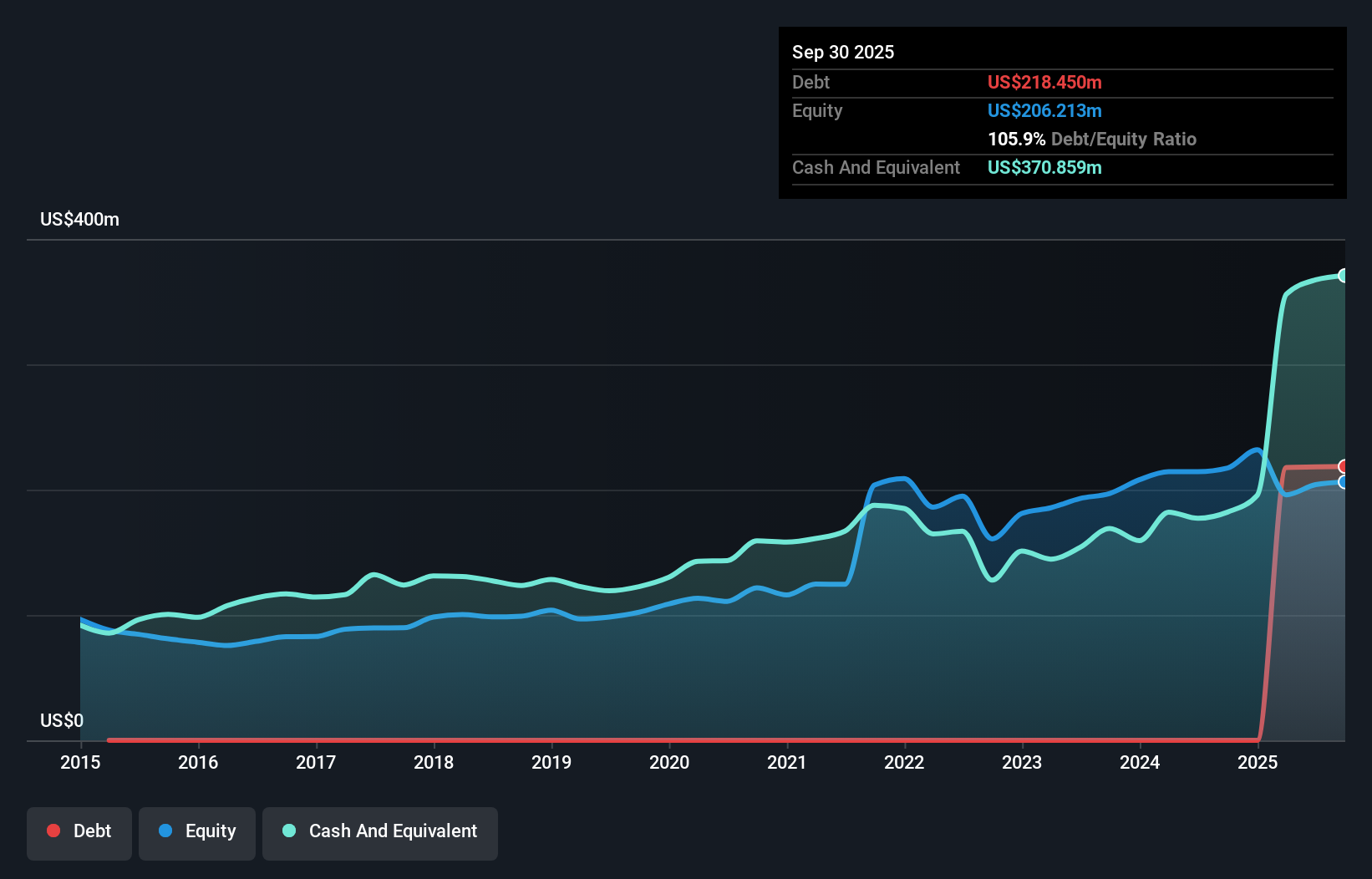Open the Debt row in the tooltip
Viewport: 1372px width, 879px height.
(x=810, y=82)
